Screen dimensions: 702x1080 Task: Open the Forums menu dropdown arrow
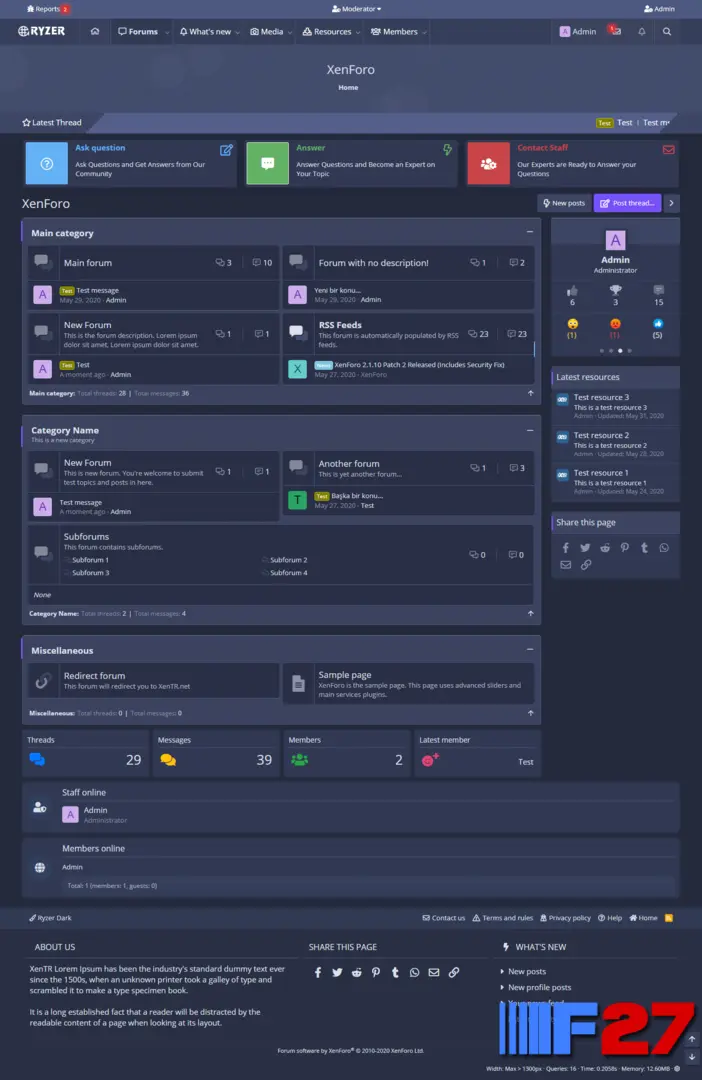point(167,32)
